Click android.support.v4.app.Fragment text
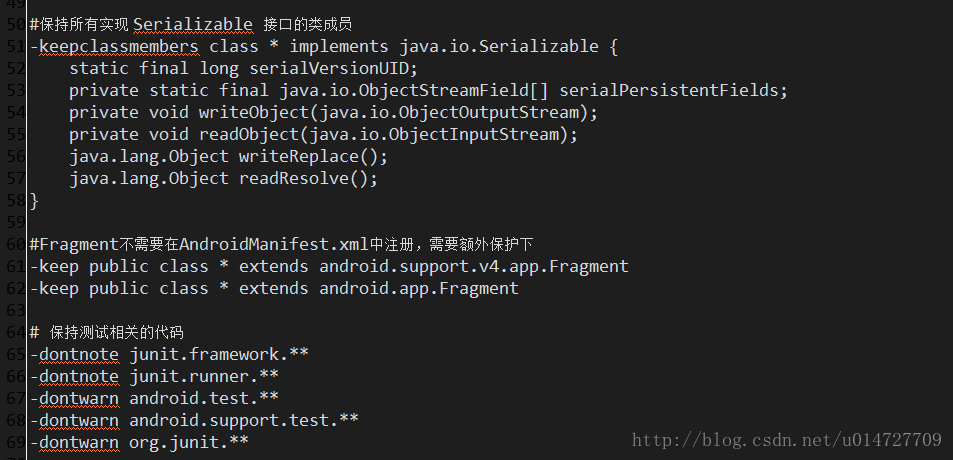The width and height of the screenshot is (953, 460). (x=474, y=266)
